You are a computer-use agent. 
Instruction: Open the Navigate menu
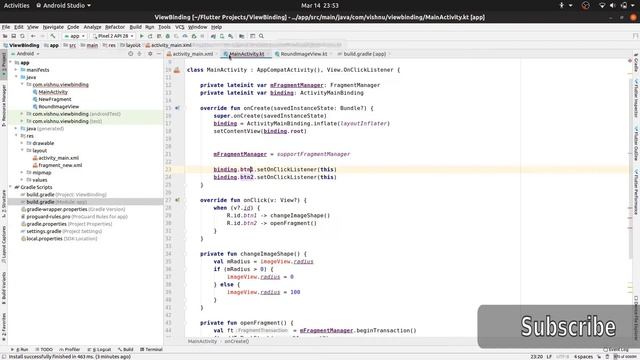(53, 27)
